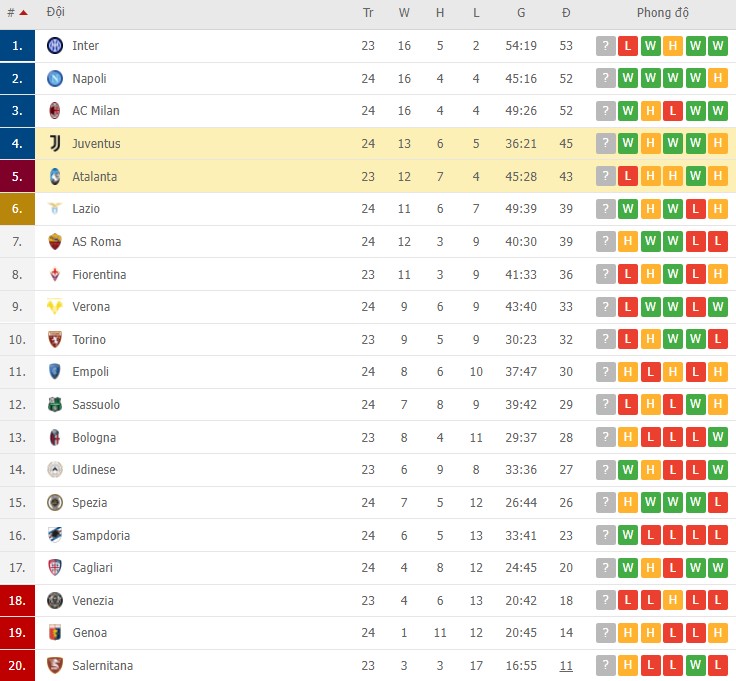Click the Sassuolo crest icon
Viewport: 736px width, 681px height.
click(55, 405)
